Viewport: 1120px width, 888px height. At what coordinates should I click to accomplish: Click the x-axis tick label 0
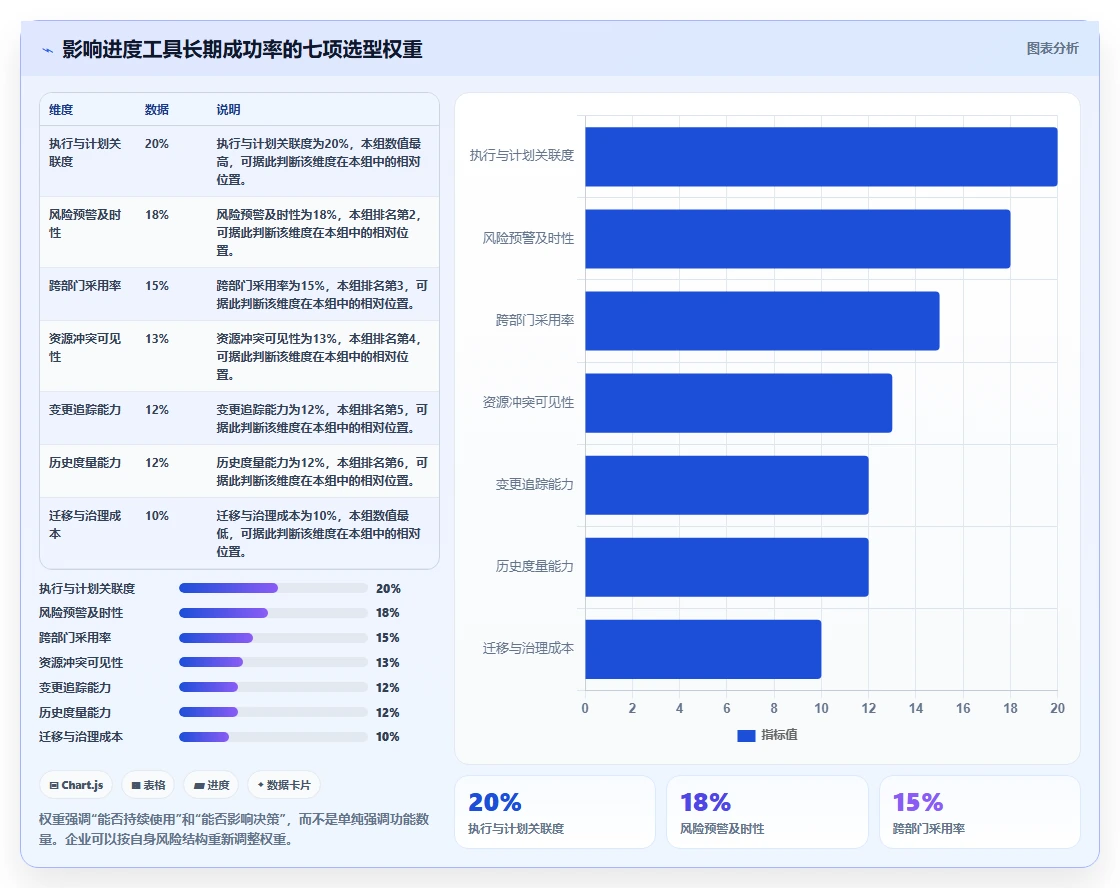click(x=585, y=708)
